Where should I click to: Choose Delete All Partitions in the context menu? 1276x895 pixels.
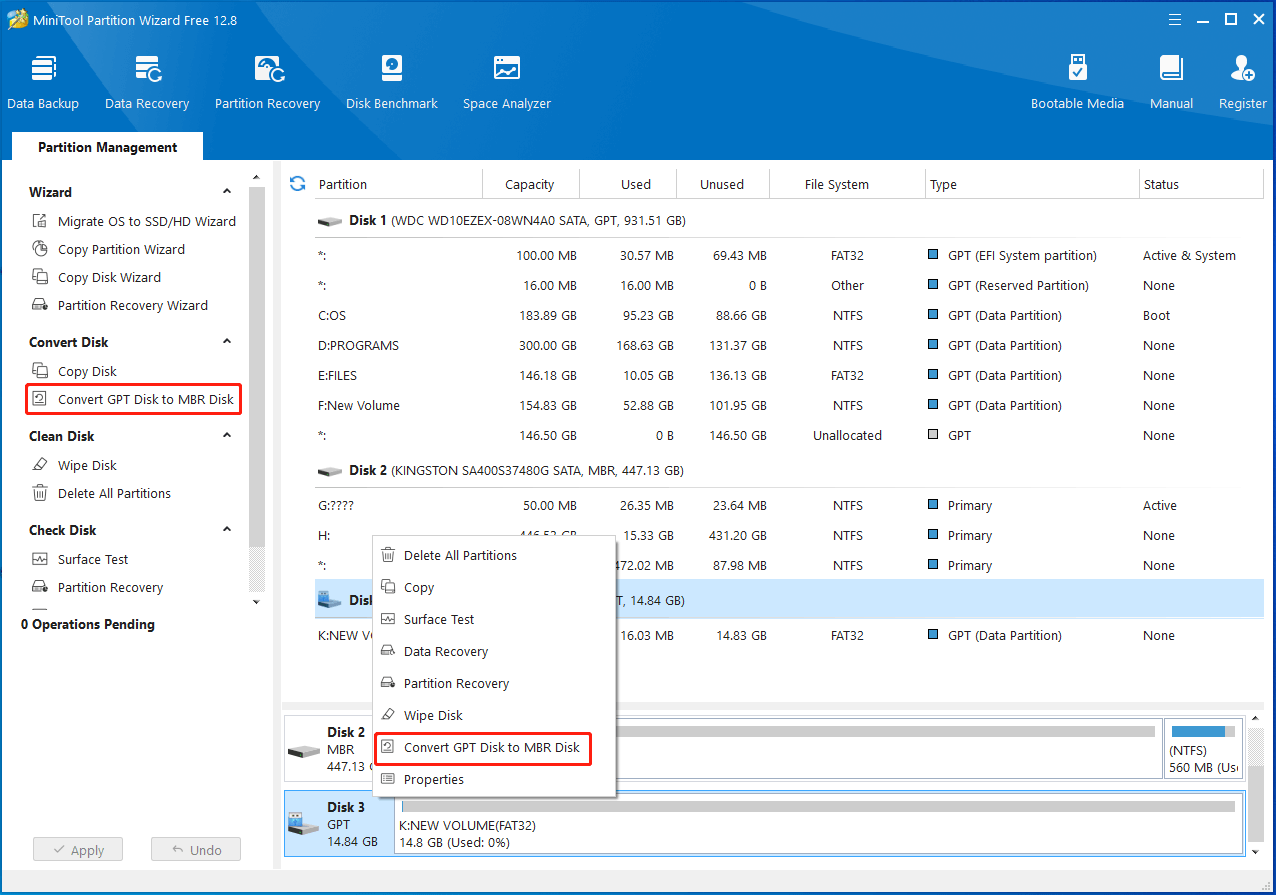click(494, 555)
